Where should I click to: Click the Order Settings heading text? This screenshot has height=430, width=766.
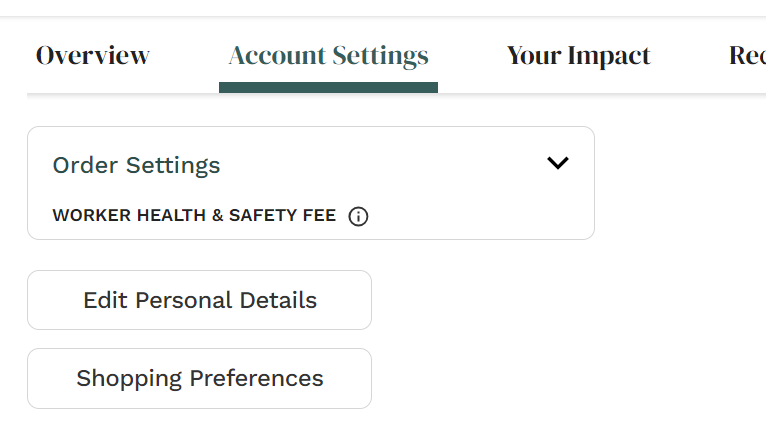(136, 165)
